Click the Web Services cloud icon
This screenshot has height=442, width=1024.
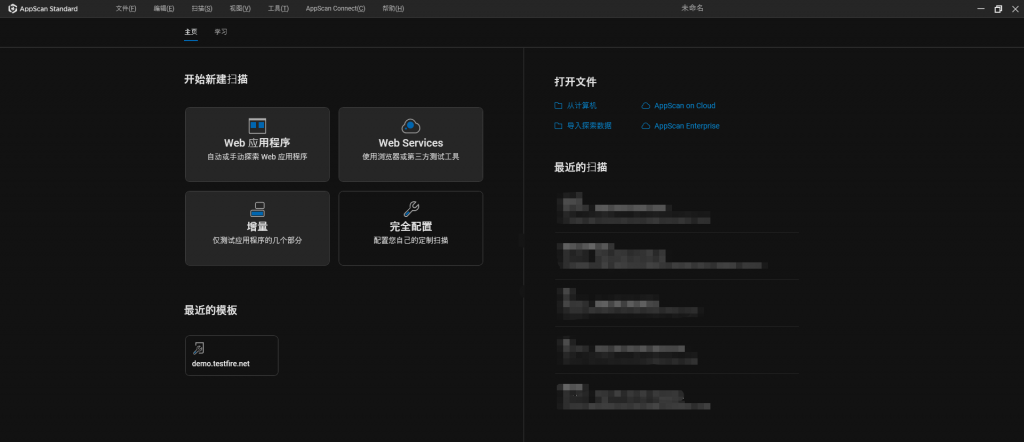411,126
